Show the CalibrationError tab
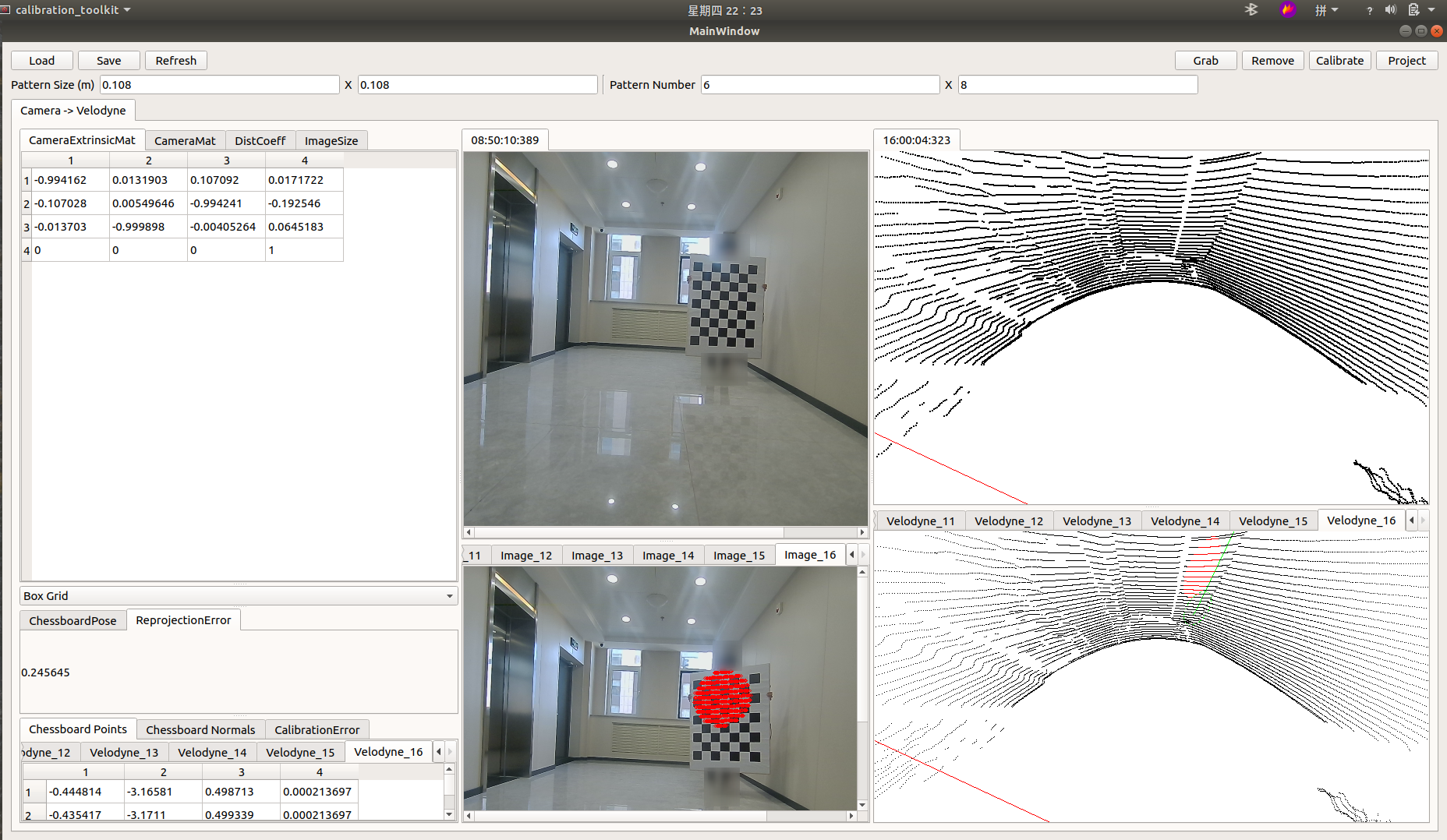Viewport: 1447px width, 840px height. point(317,730)
